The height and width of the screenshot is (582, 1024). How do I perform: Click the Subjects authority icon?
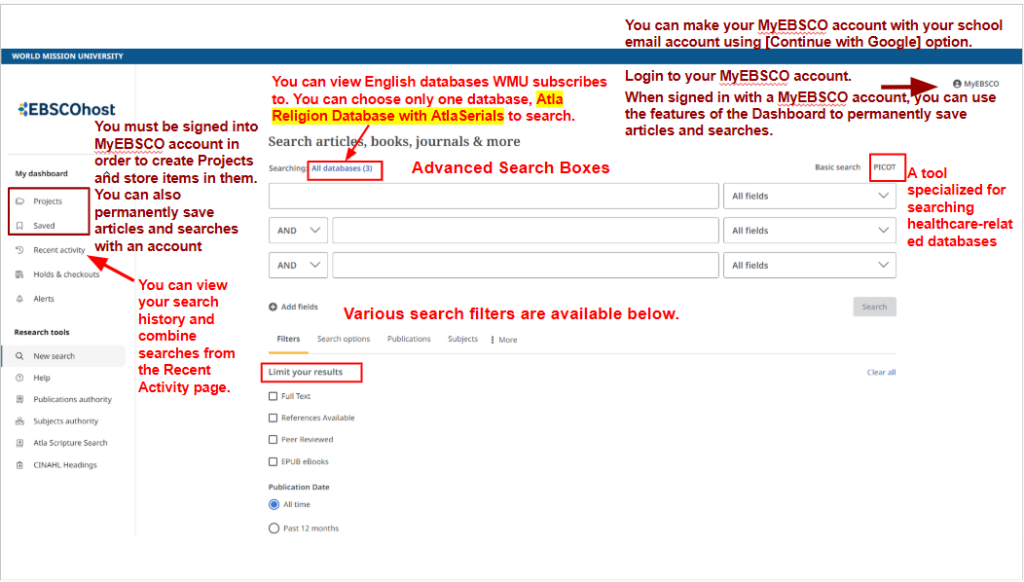click(20, 421)
